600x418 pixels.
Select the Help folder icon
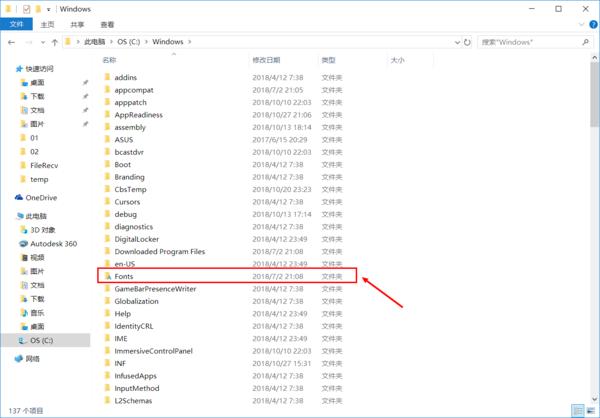pos(108,313)
